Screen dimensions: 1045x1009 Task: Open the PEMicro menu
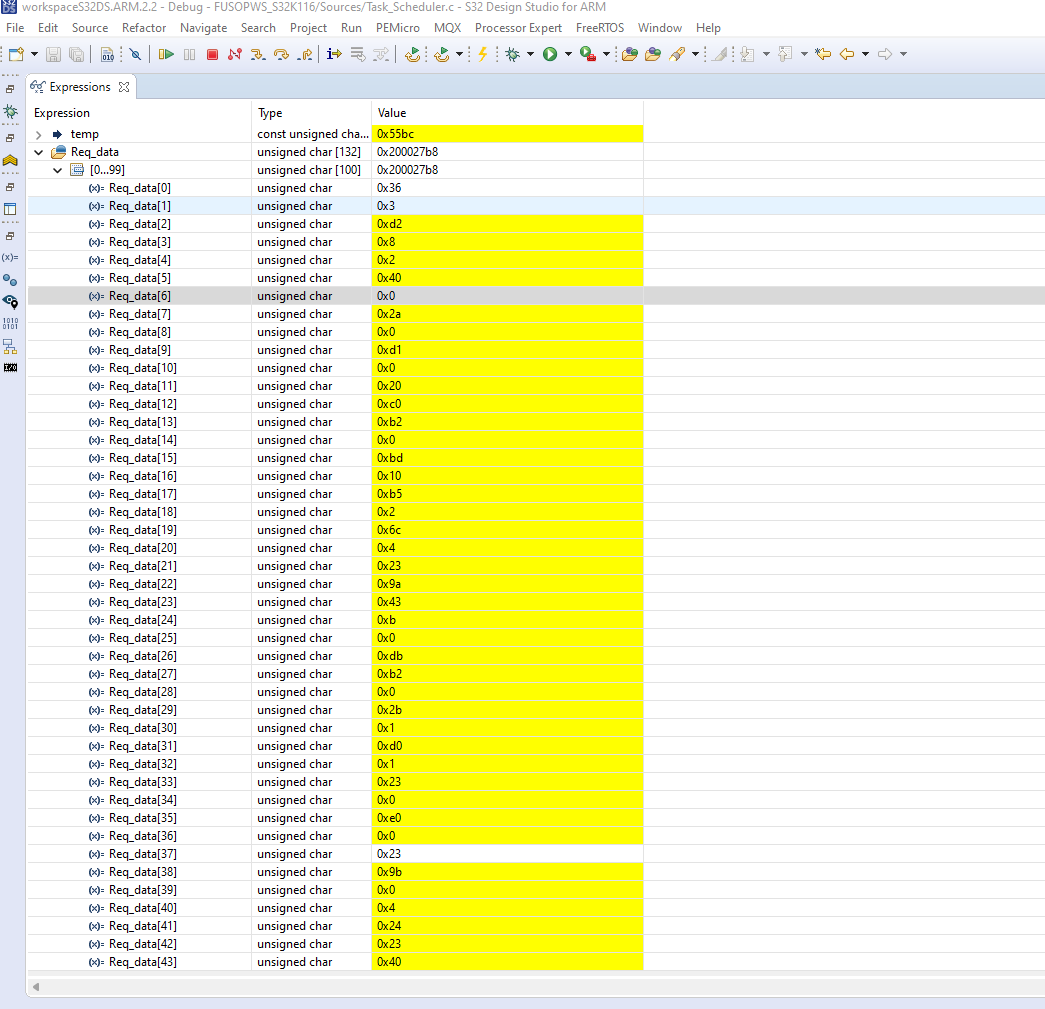(397, 28)
